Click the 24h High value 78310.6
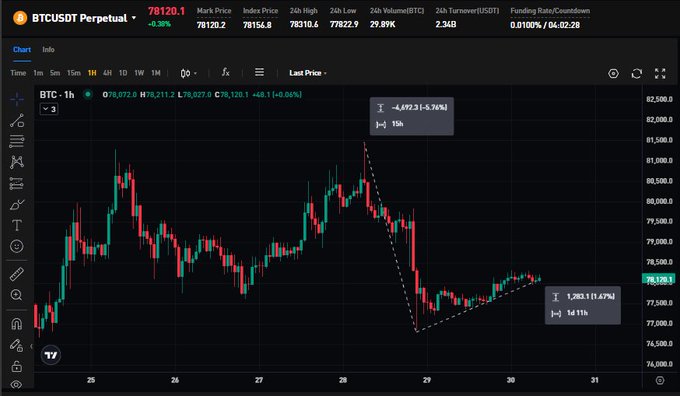 tap(304, 25)
